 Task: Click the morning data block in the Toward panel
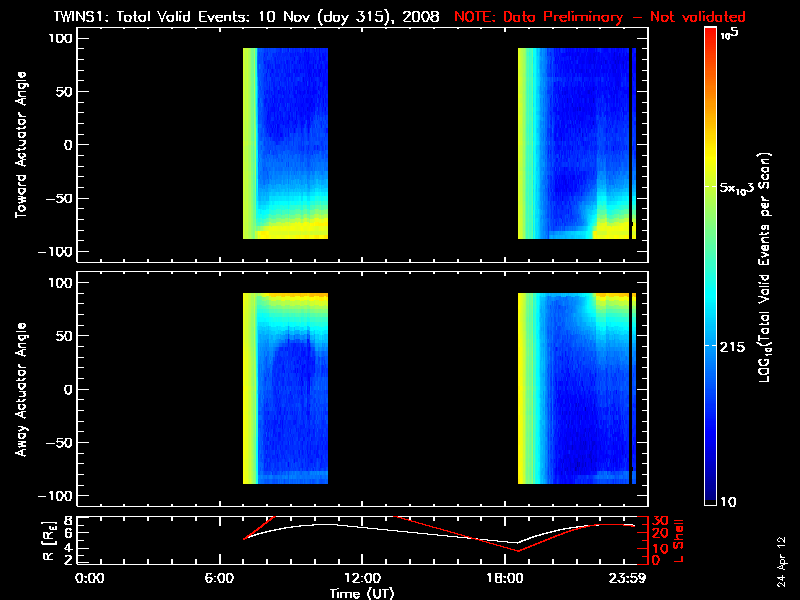[285, 143]
